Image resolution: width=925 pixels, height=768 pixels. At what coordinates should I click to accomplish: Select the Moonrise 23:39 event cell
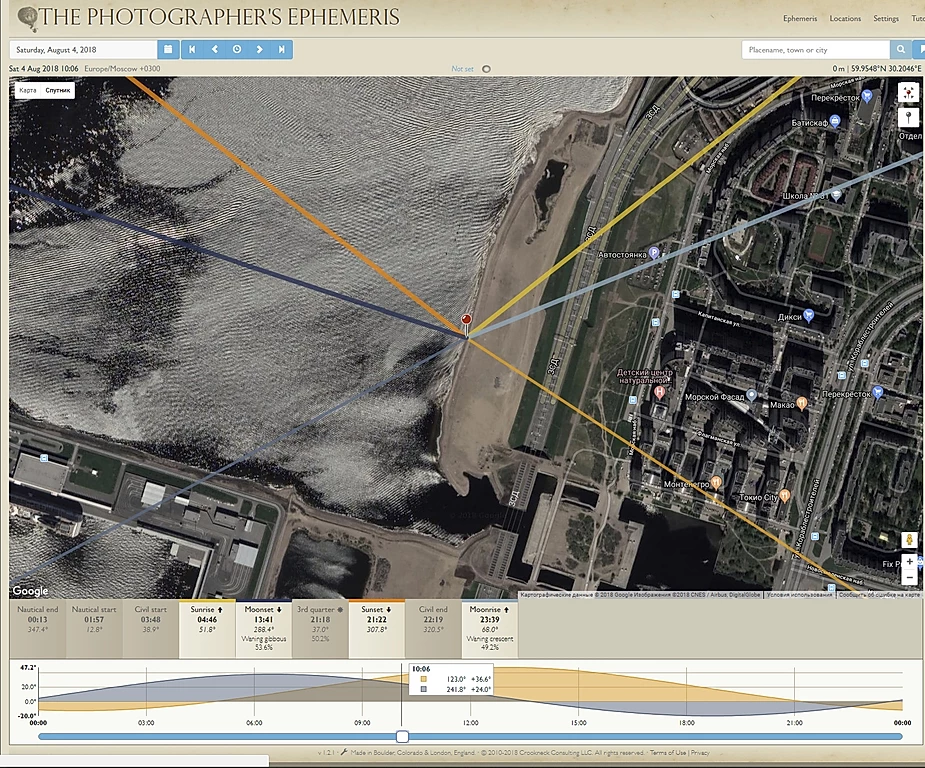point(490,629)
